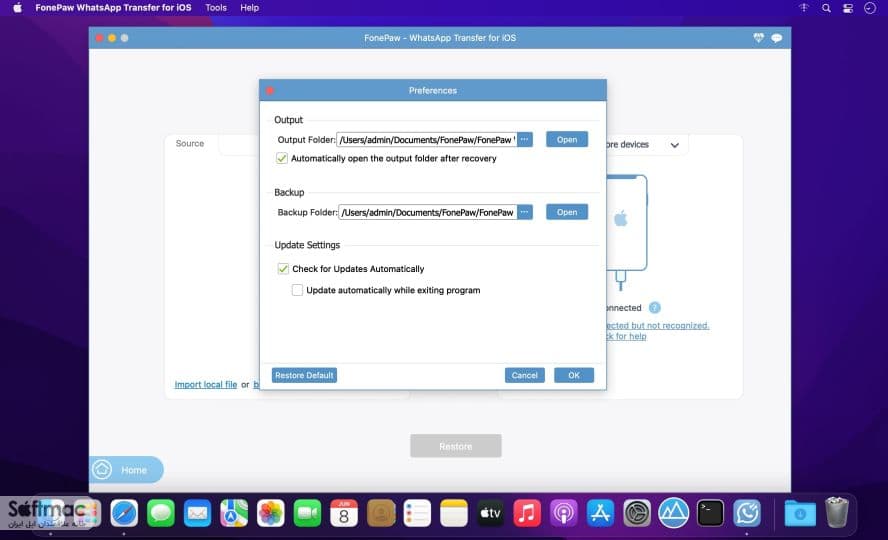Uncheck Check for Updates Automatically
Image resolution: width=888 pixels, height=540 pixels.
(x=283, y=269)
